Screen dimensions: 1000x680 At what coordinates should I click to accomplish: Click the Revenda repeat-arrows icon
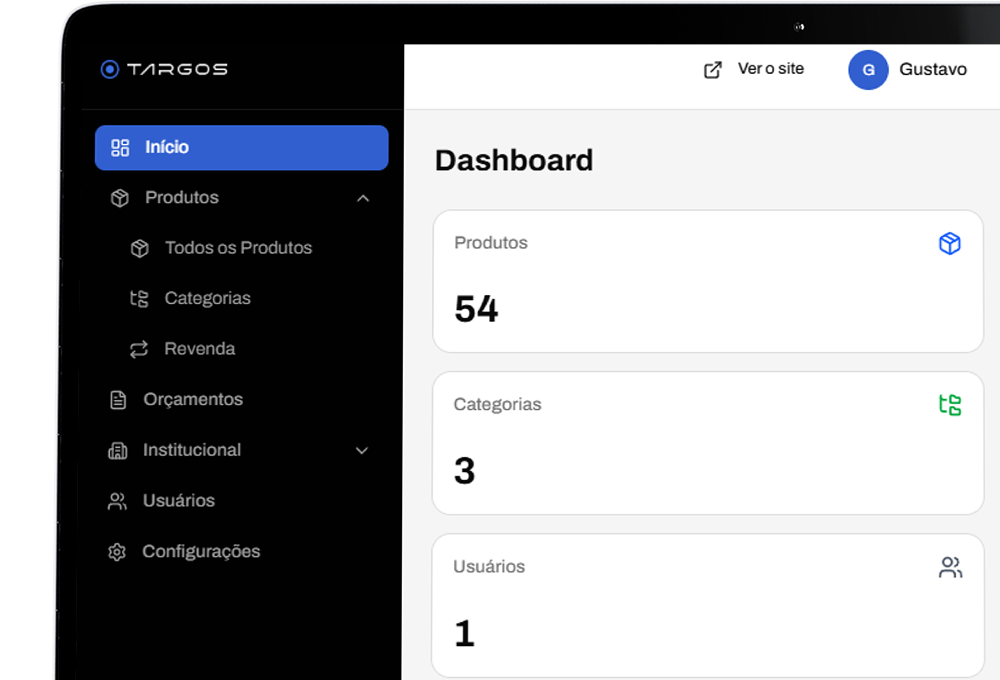[x=139, y=349]
